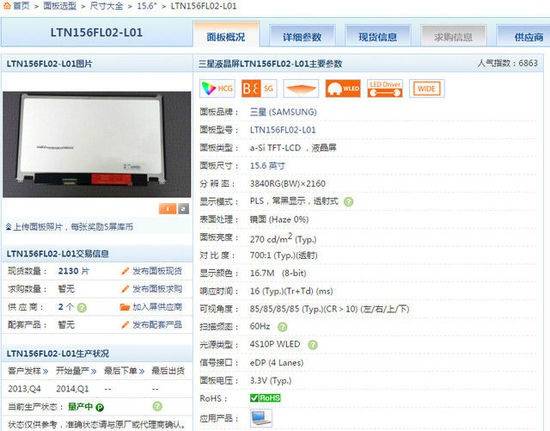Click pencil icon for 发布配套产品
This screenshot has width=550, height=431.
[125, 325]
